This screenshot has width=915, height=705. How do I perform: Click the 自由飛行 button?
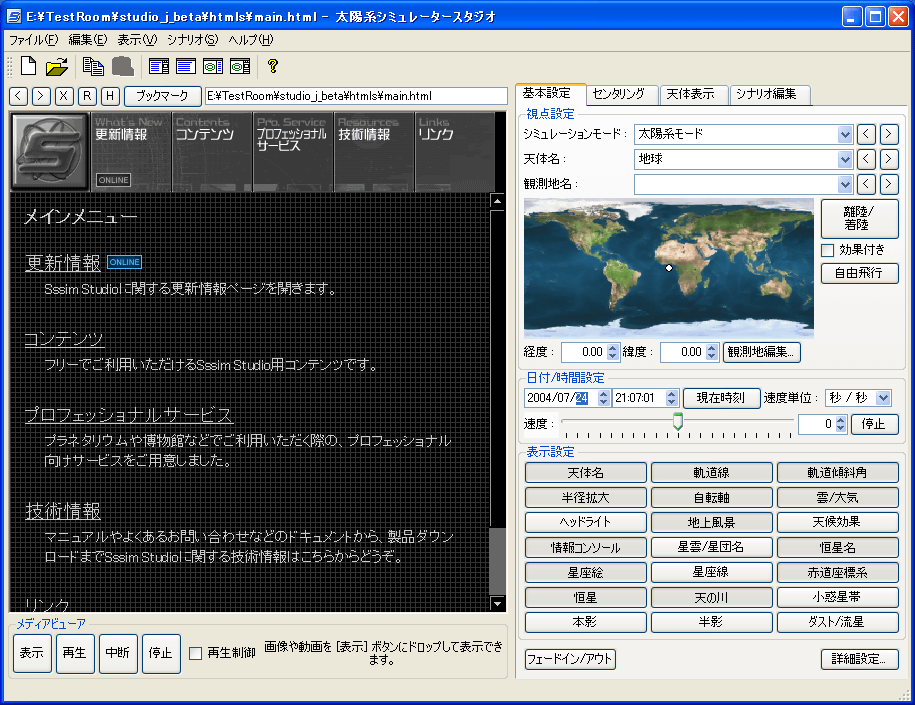(x=860, y=273)
